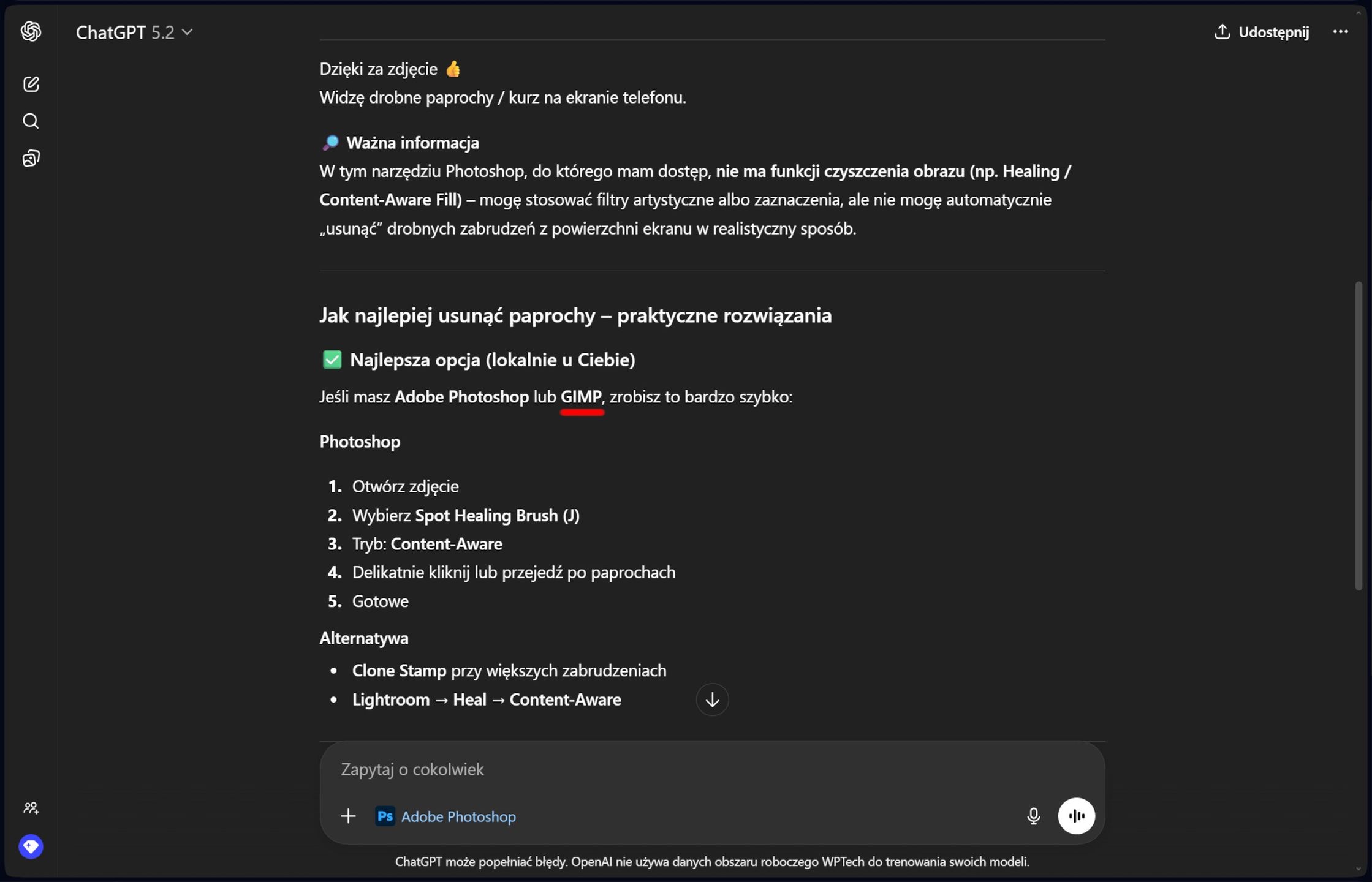This screenshot has height=882, width=1372.
Task: Click the vertical scrollbar thumb
Action: click(x=1359, y=435)
